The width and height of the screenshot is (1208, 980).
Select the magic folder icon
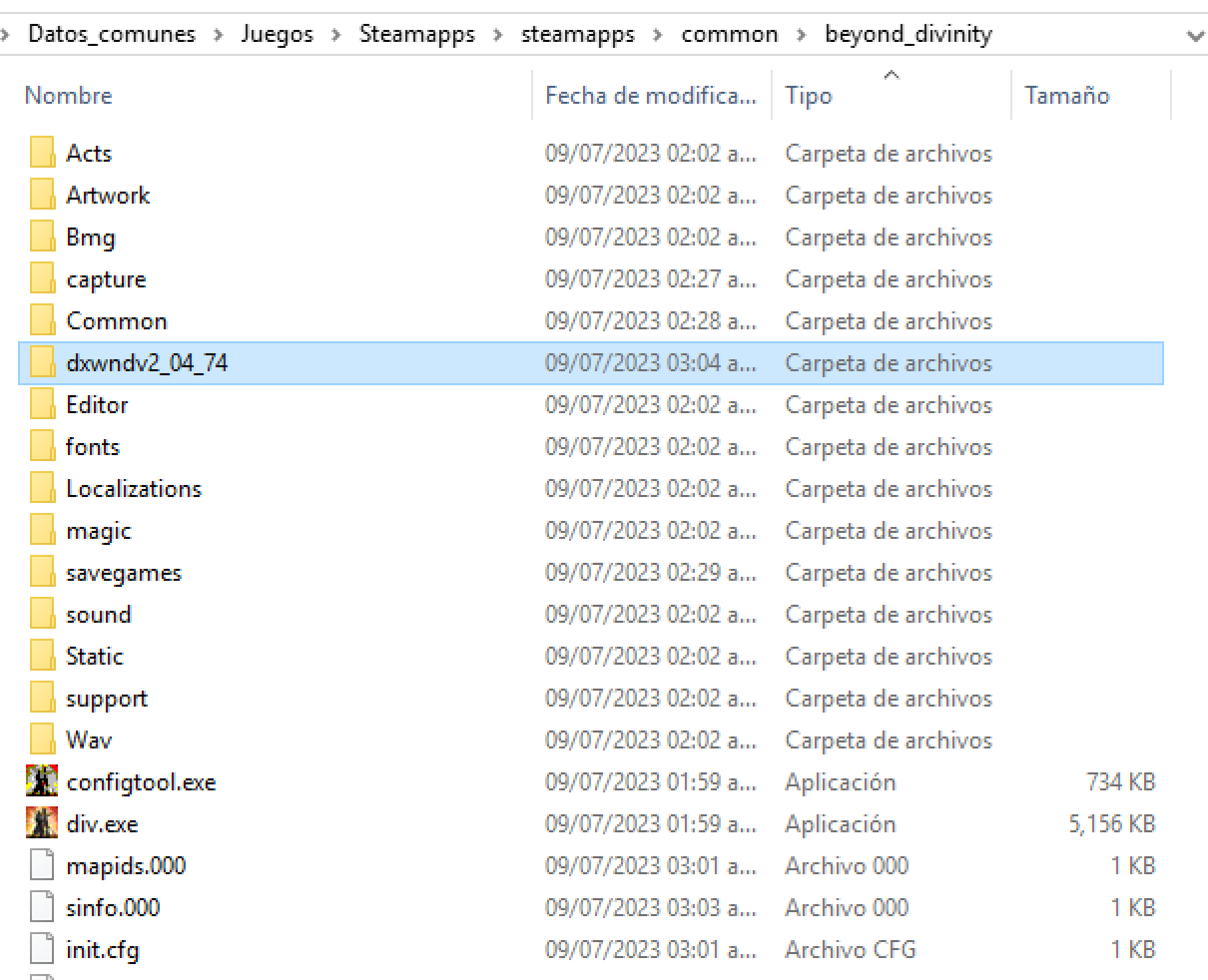pos(42,530)
